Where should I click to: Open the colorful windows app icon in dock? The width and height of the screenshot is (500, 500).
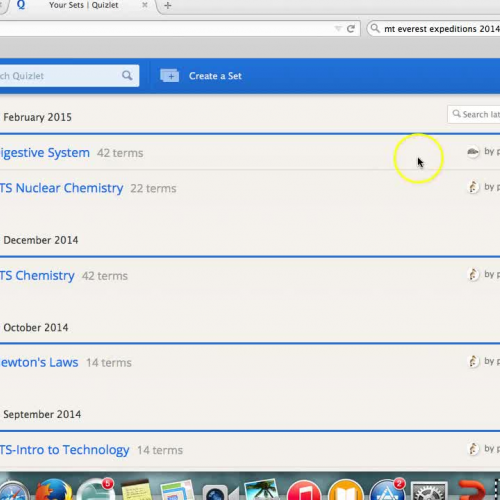(x=177, y=490)
